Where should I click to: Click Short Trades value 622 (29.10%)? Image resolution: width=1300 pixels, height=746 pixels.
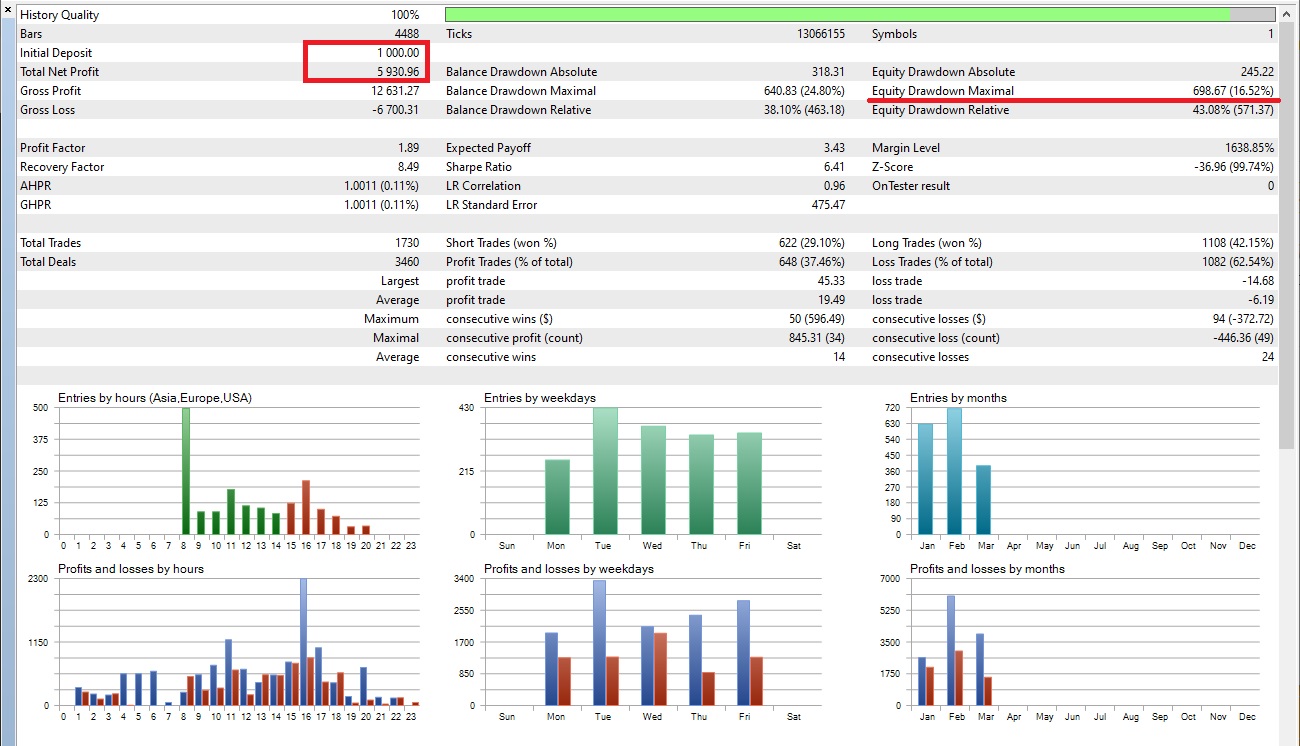point(811,243)
